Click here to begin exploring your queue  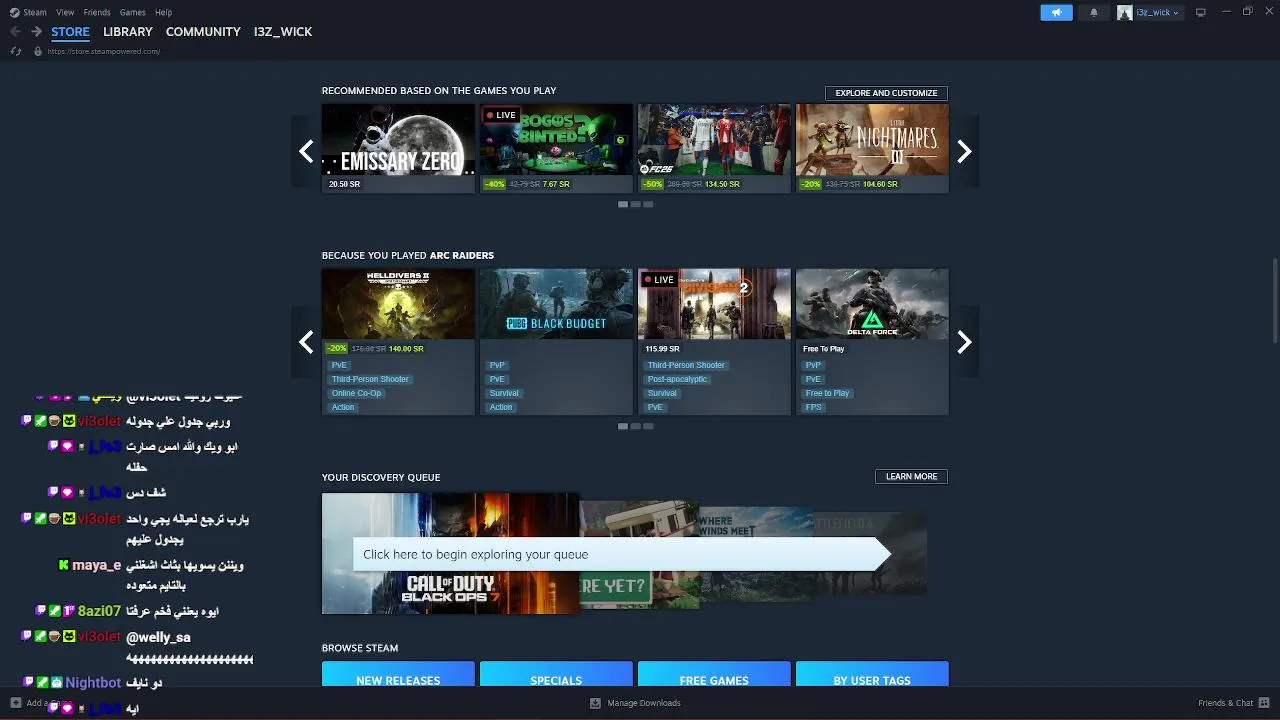click(620, 554)
